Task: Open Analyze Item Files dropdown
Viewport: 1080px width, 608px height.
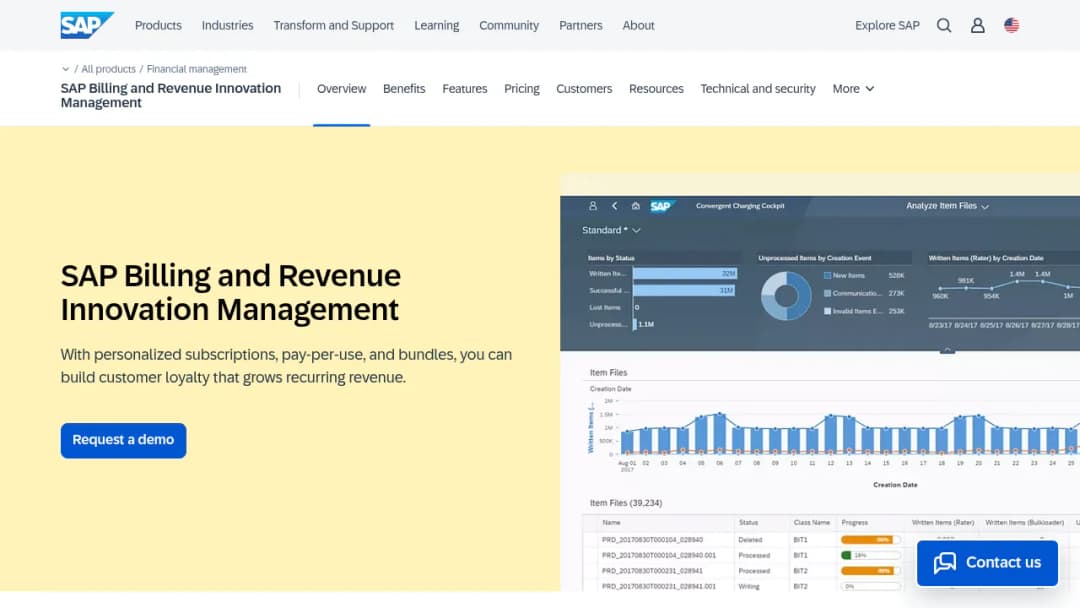Action: click(x=947, y=206)
